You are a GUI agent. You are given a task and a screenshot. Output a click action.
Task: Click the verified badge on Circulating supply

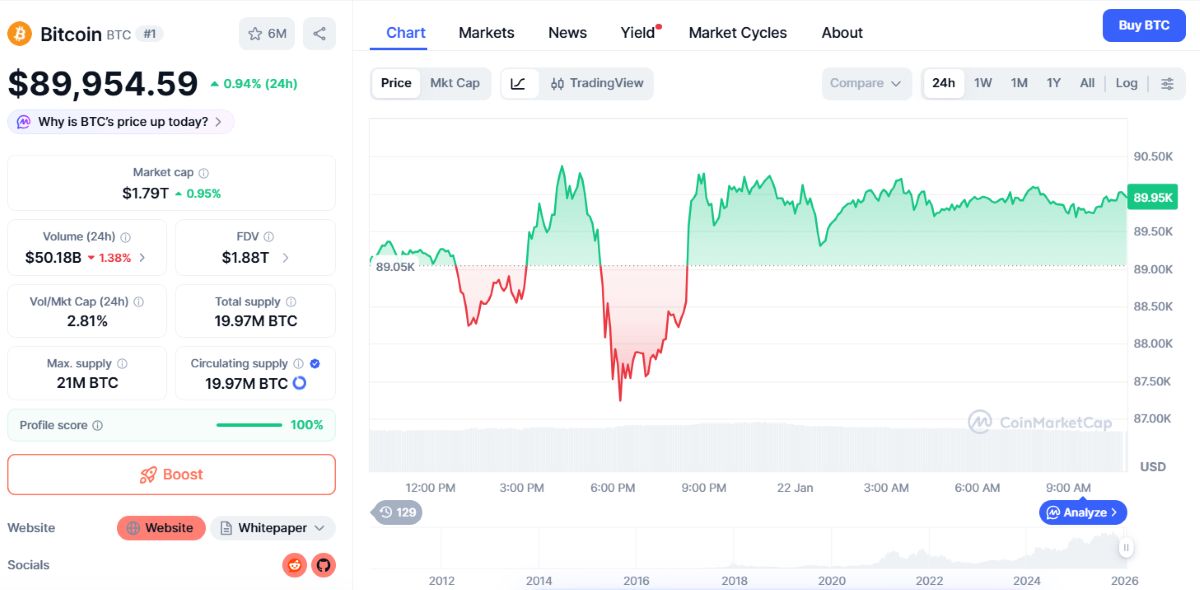point(315,364)
